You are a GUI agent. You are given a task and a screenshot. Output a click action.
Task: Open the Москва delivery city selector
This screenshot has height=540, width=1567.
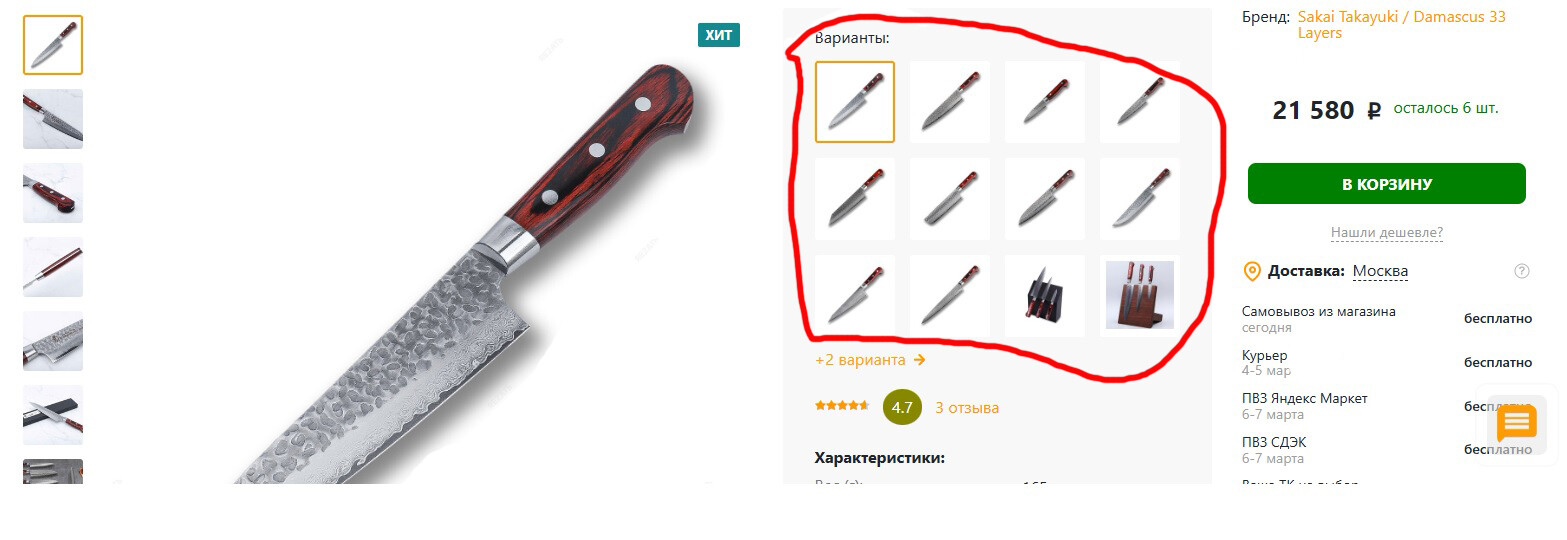point(1380,271)
